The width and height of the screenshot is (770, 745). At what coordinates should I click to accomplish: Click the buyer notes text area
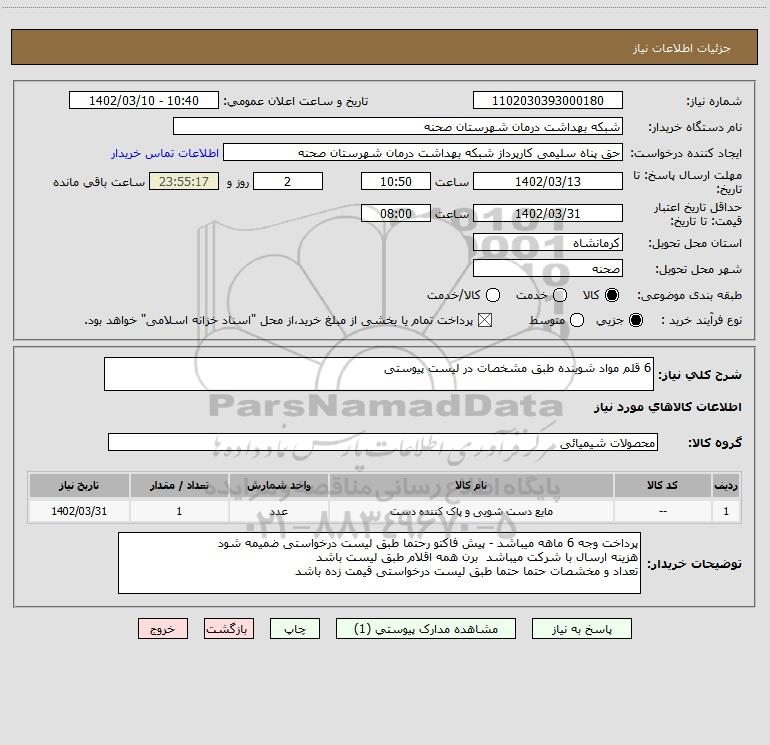[x=379, y=563]
